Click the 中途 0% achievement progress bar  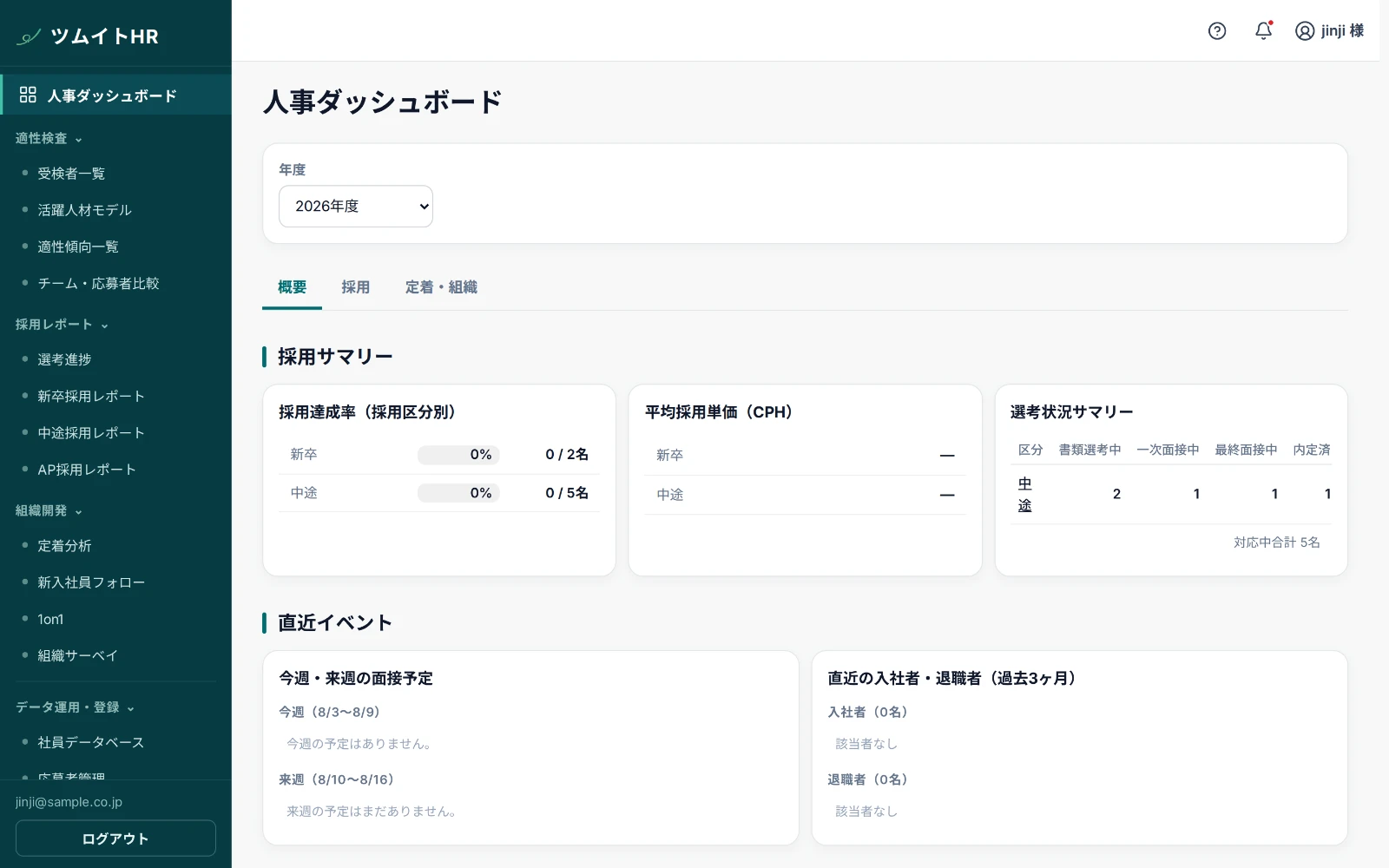coord(458,493)
